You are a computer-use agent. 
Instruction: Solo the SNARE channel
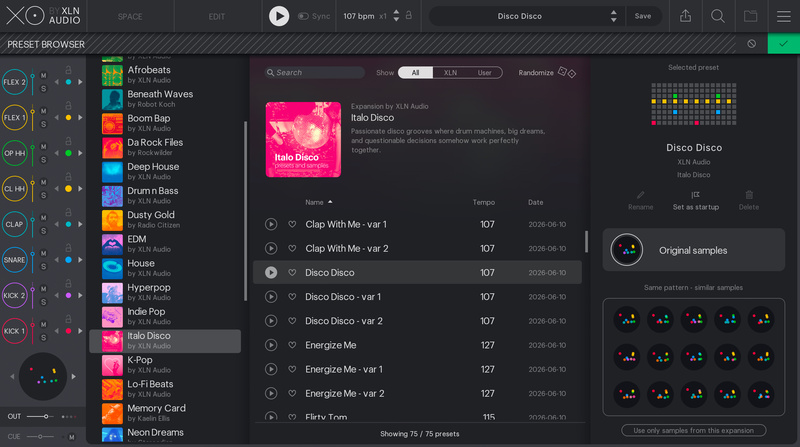(x=43, y=266)
